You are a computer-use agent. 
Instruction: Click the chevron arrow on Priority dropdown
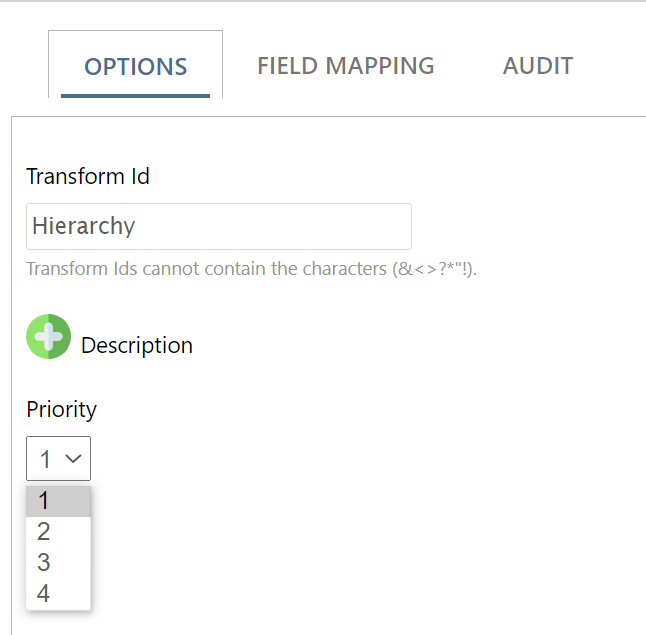pyautogui.click(x=73, y=458)
